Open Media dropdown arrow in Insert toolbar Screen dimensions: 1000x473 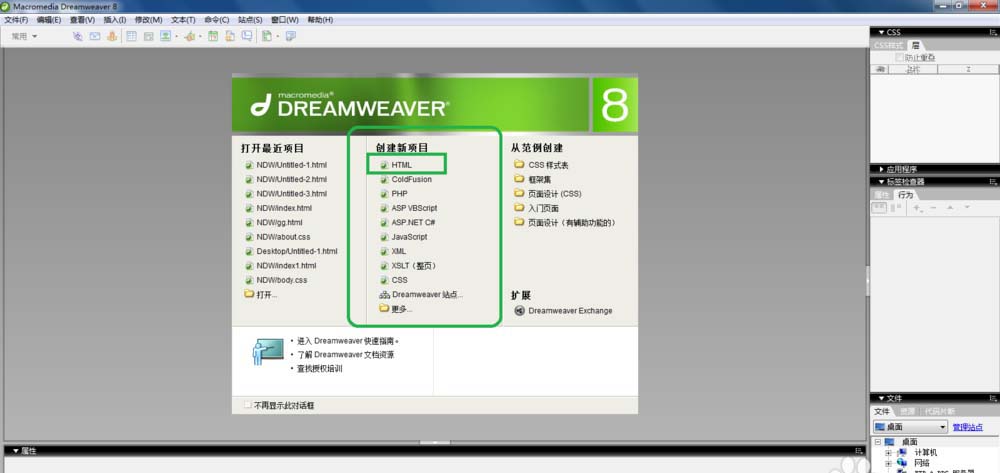(x=200, y=36)
